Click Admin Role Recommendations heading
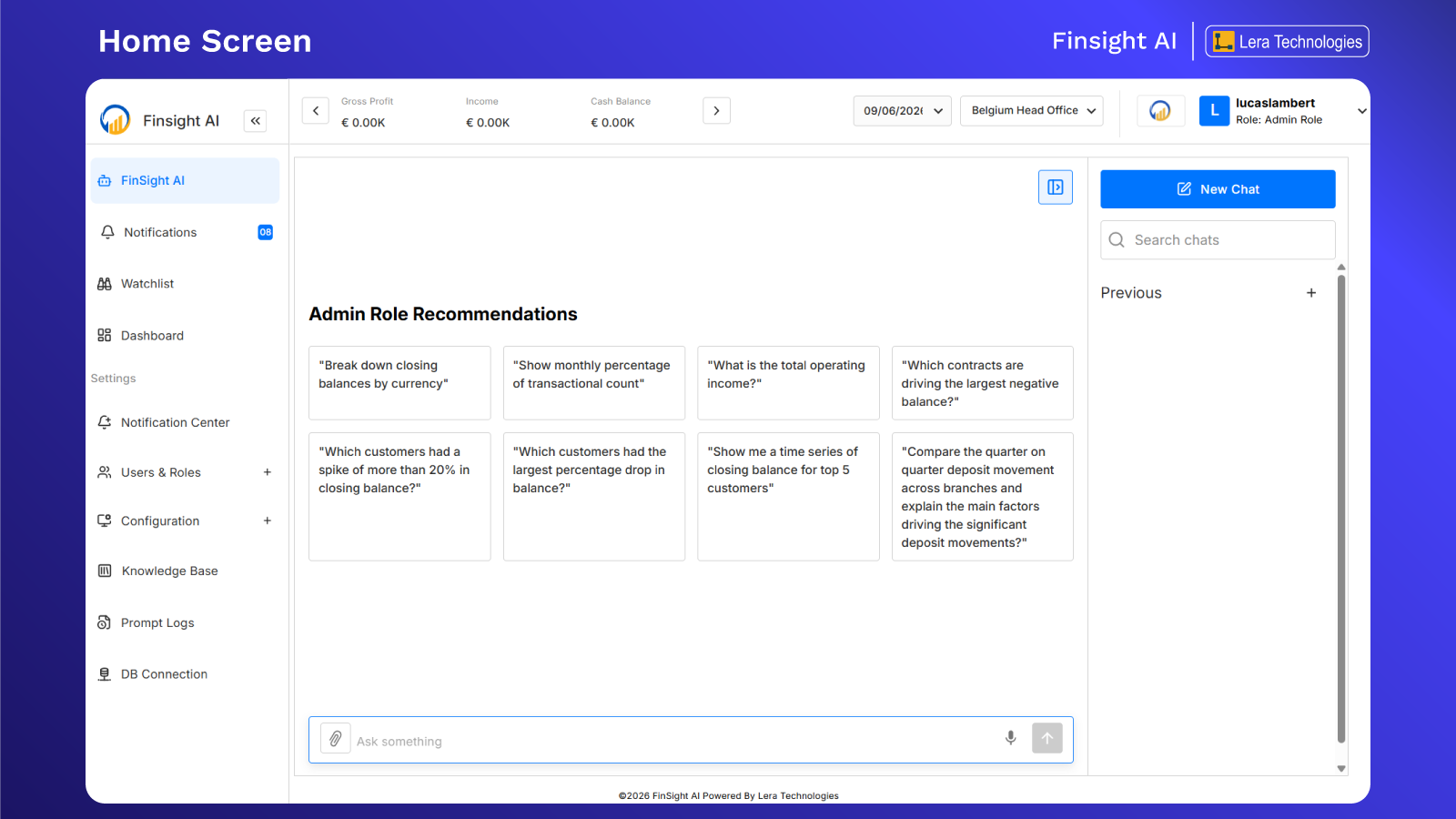The width and height of the screenshot is (1456, 819). tap(443, 314)
